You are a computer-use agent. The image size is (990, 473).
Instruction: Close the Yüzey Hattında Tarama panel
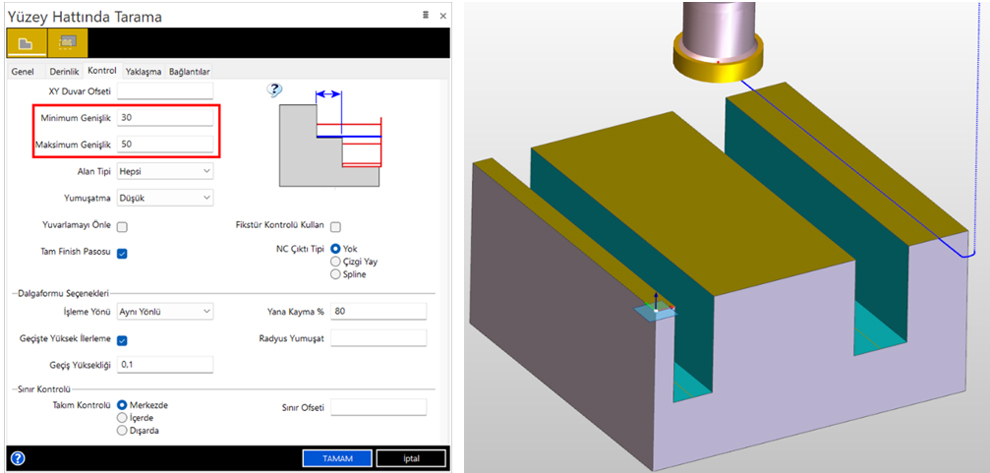coord(443,16)
